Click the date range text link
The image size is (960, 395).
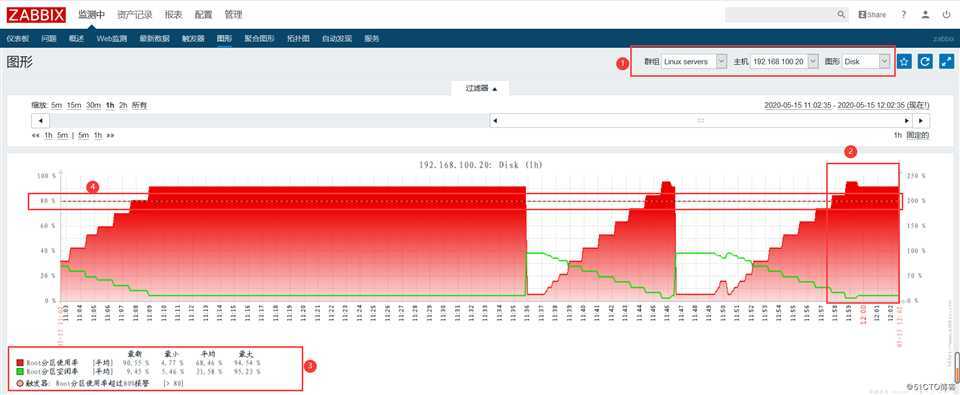847,105
